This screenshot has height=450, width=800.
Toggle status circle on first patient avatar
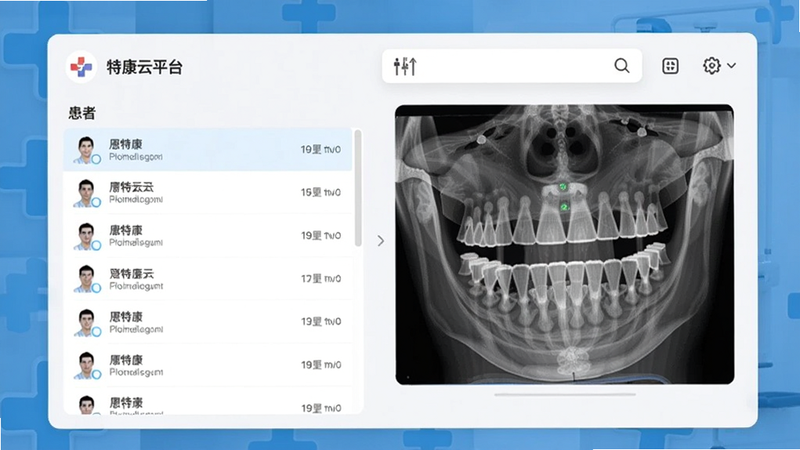(95, 159)
